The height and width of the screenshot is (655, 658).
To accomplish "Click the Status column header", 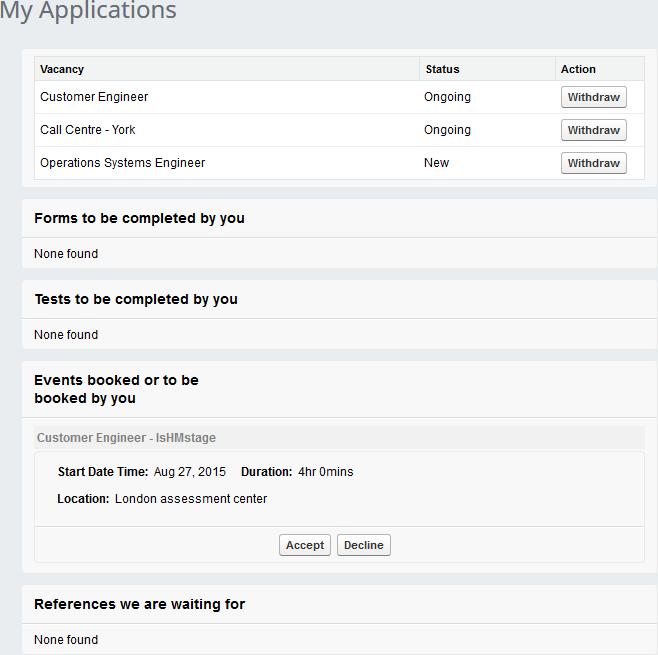I will [x=442, y=69].
